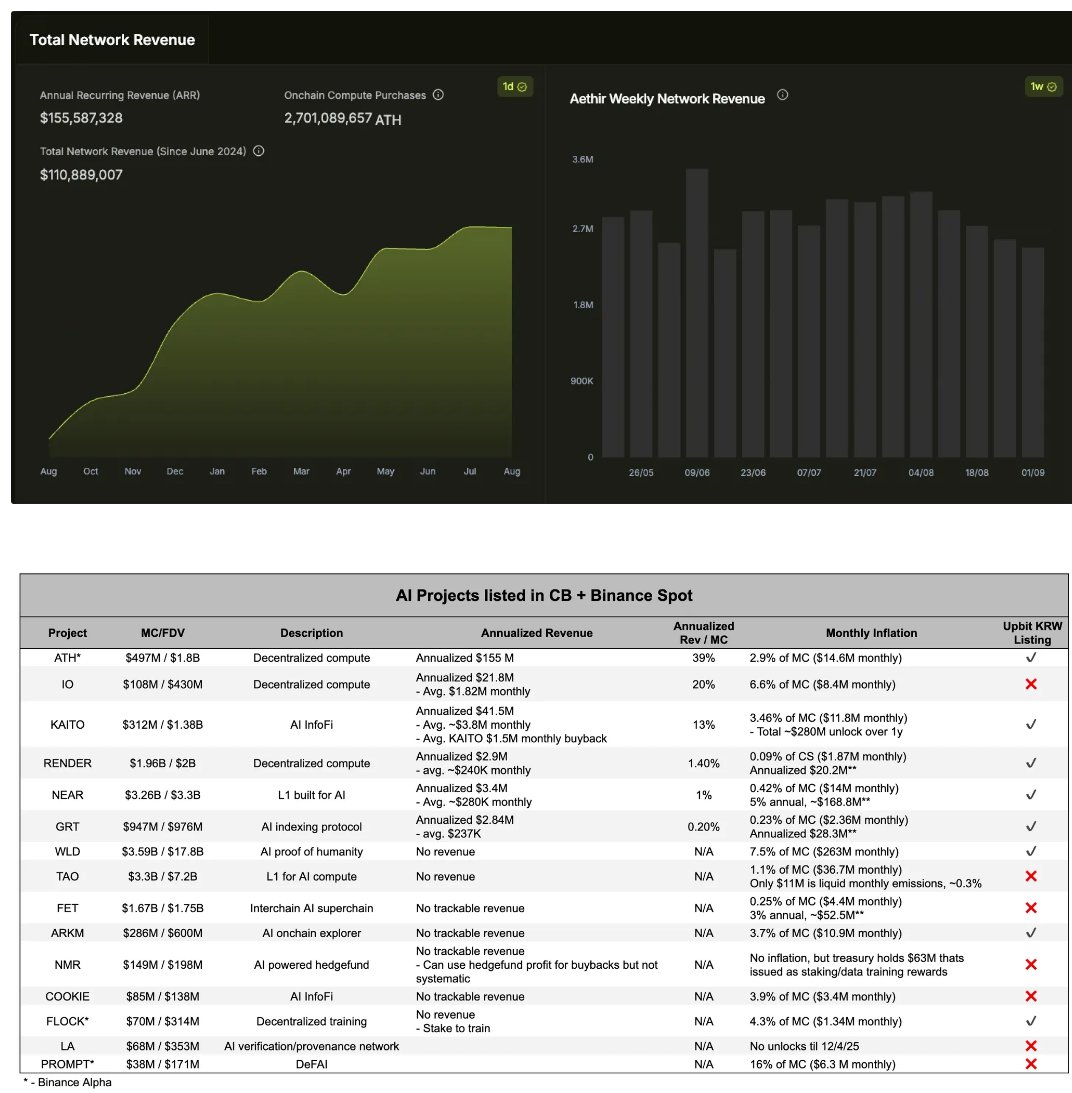
Task: Click the check mark in GRT row
Action: point(1032,826)
